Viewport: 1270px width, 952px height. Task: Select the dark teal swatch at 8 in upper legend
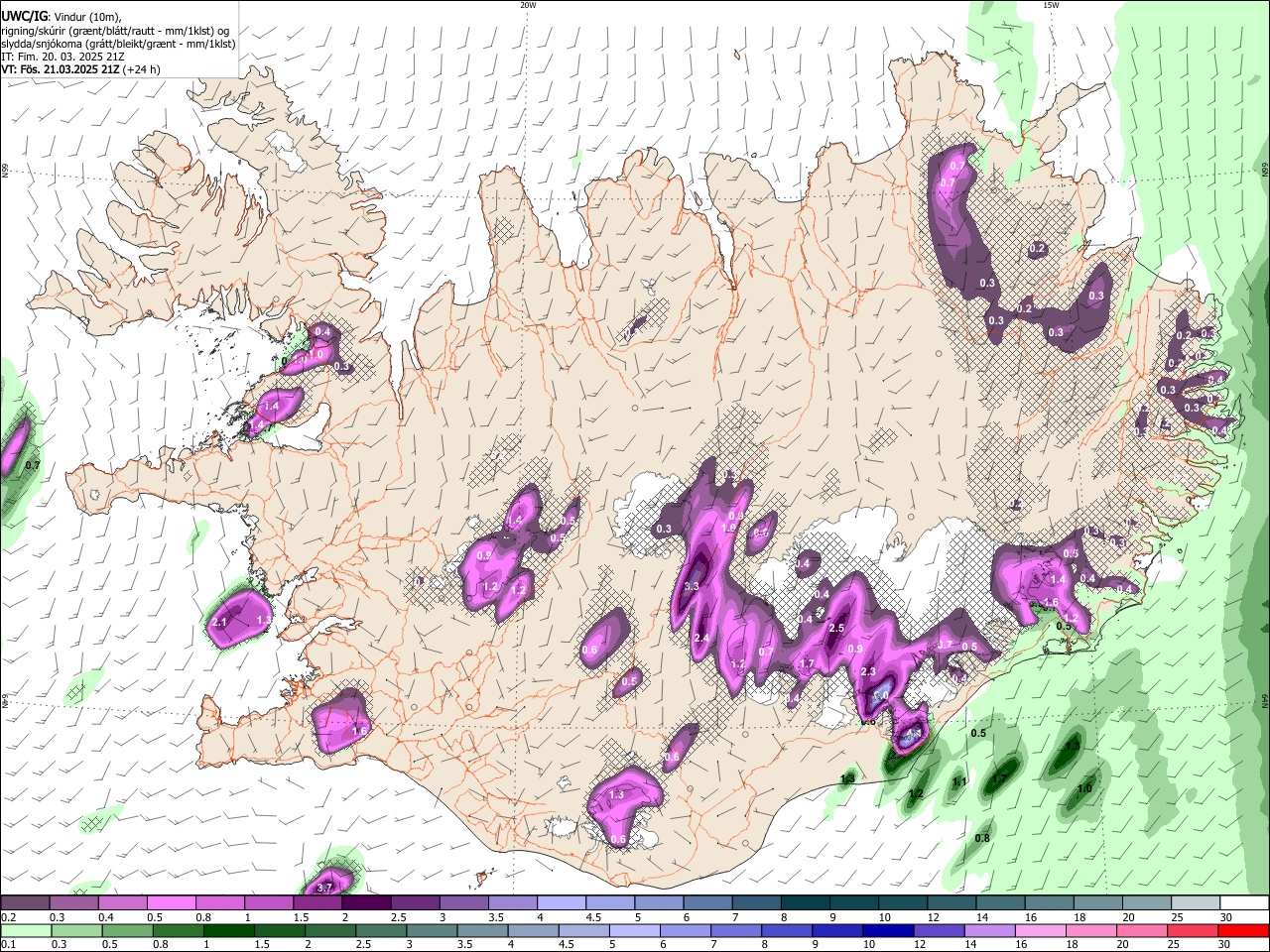click(x=806, y=902)
